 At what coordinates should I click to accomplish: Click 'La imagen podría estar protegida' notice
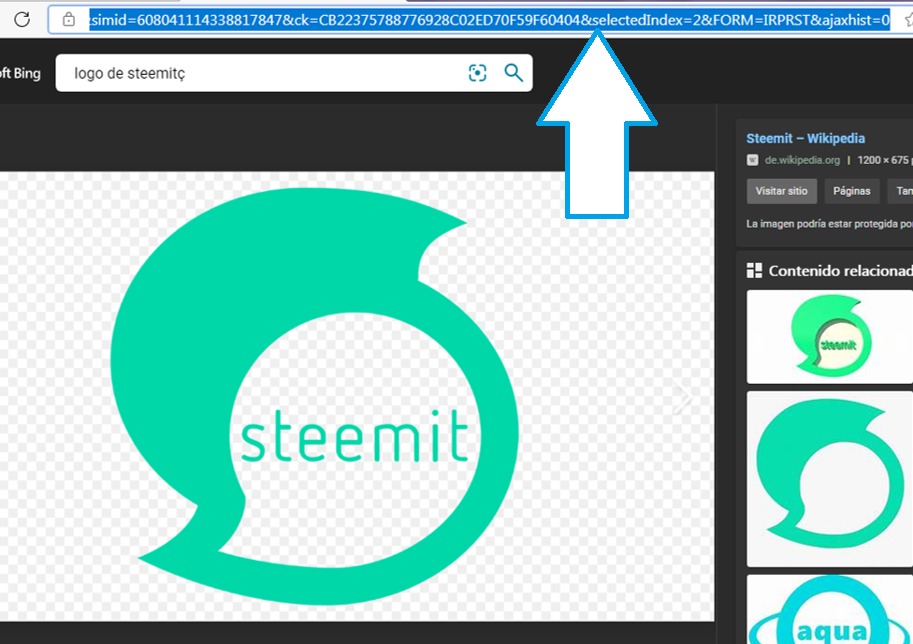829,224
